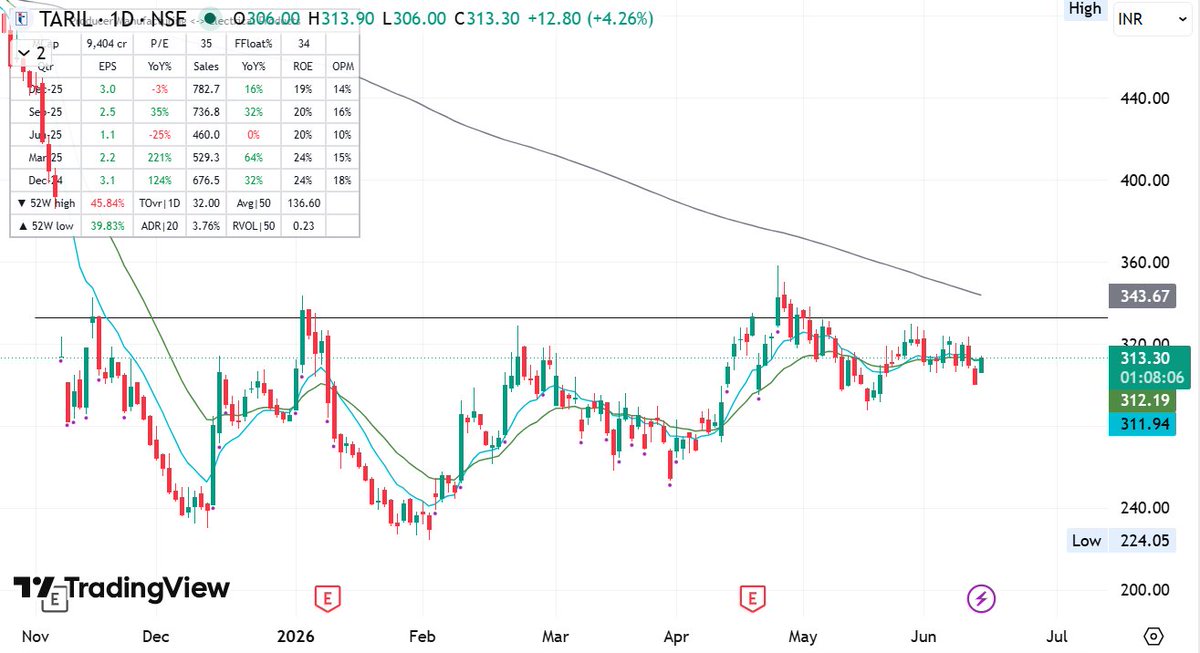Image resolution: width=1200 pixels, height=653 pixels.
Task: Open chart settings hexagon icon at bottom right
Action: point(1154,636)
